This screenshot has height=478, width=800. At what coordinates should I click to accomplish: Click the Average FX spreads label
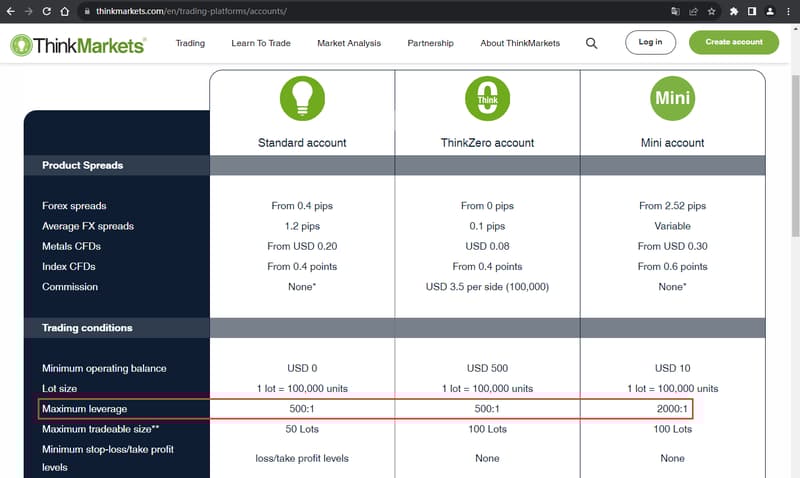coord(88,226)
